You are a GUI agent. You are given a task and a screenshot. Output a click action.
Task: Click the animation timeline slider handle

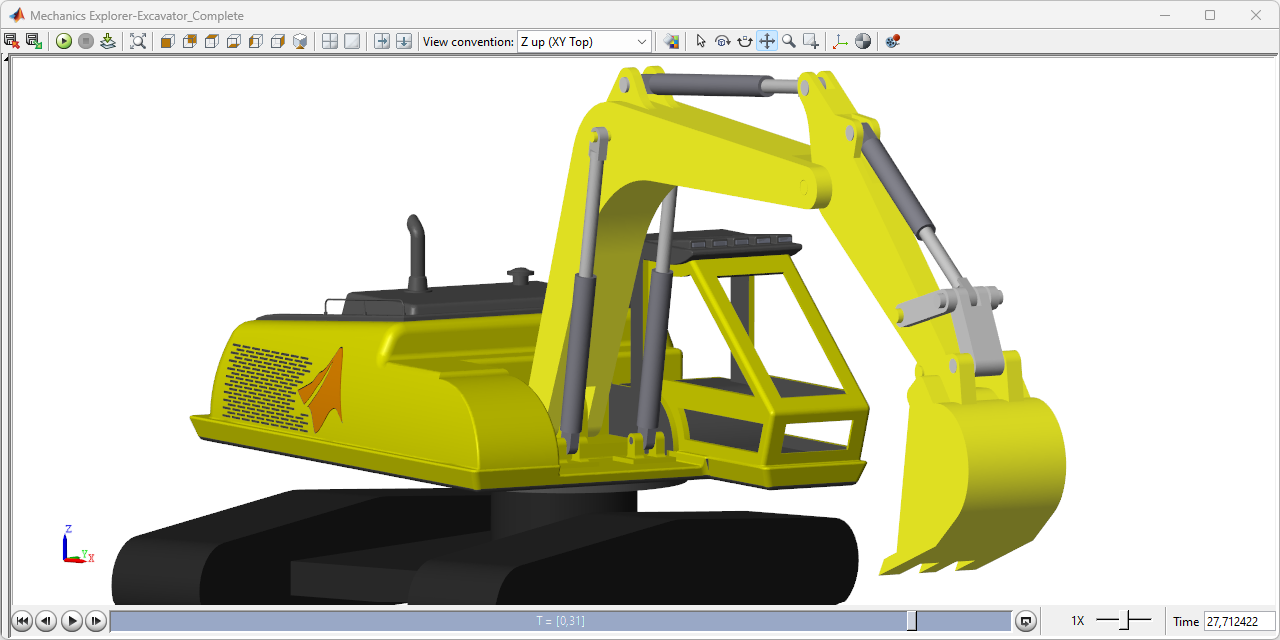(911, 621)
